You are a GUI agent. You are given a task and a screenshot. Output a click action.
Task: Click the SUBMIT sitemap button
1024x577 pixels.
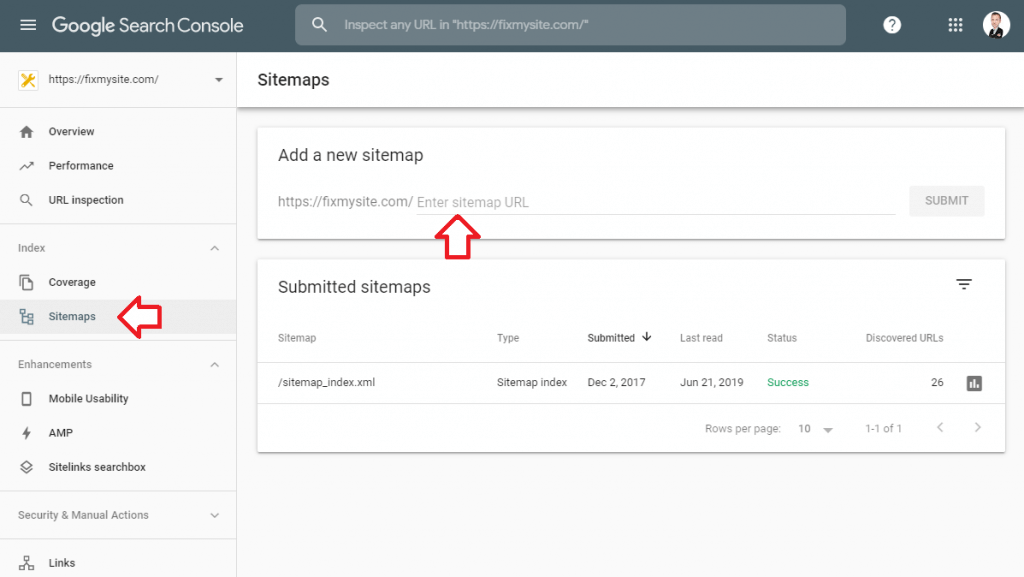[x=946, y=201]
